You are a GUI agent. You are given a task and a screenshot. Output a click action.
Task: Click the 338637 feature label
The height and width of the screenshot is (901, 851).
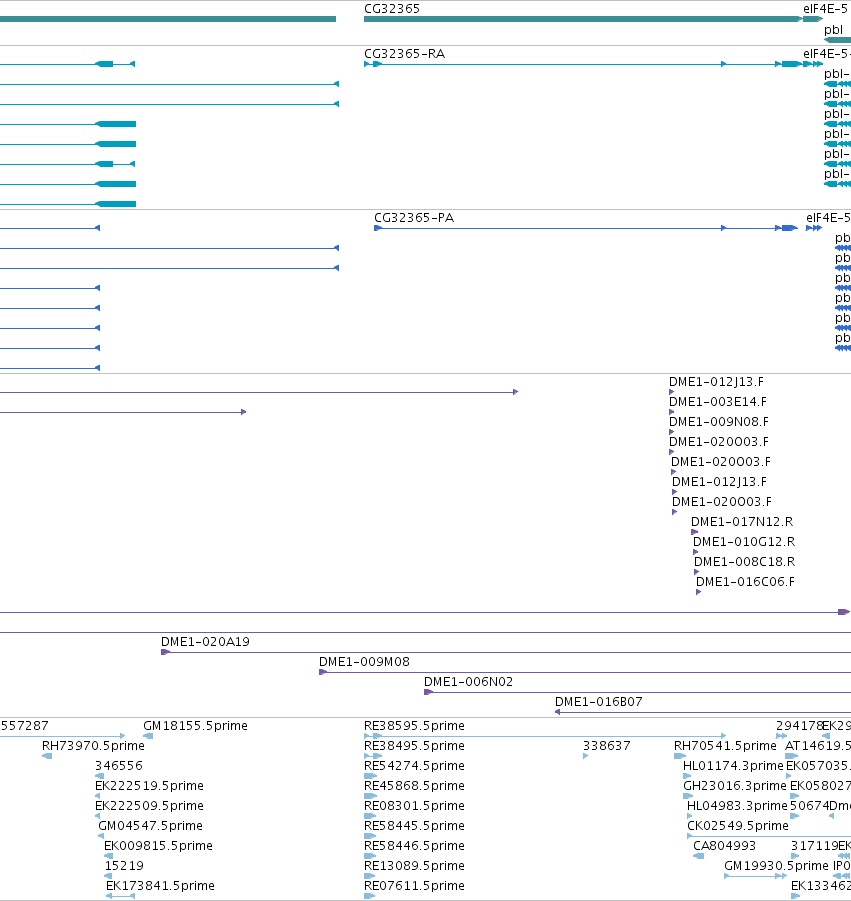607,746
